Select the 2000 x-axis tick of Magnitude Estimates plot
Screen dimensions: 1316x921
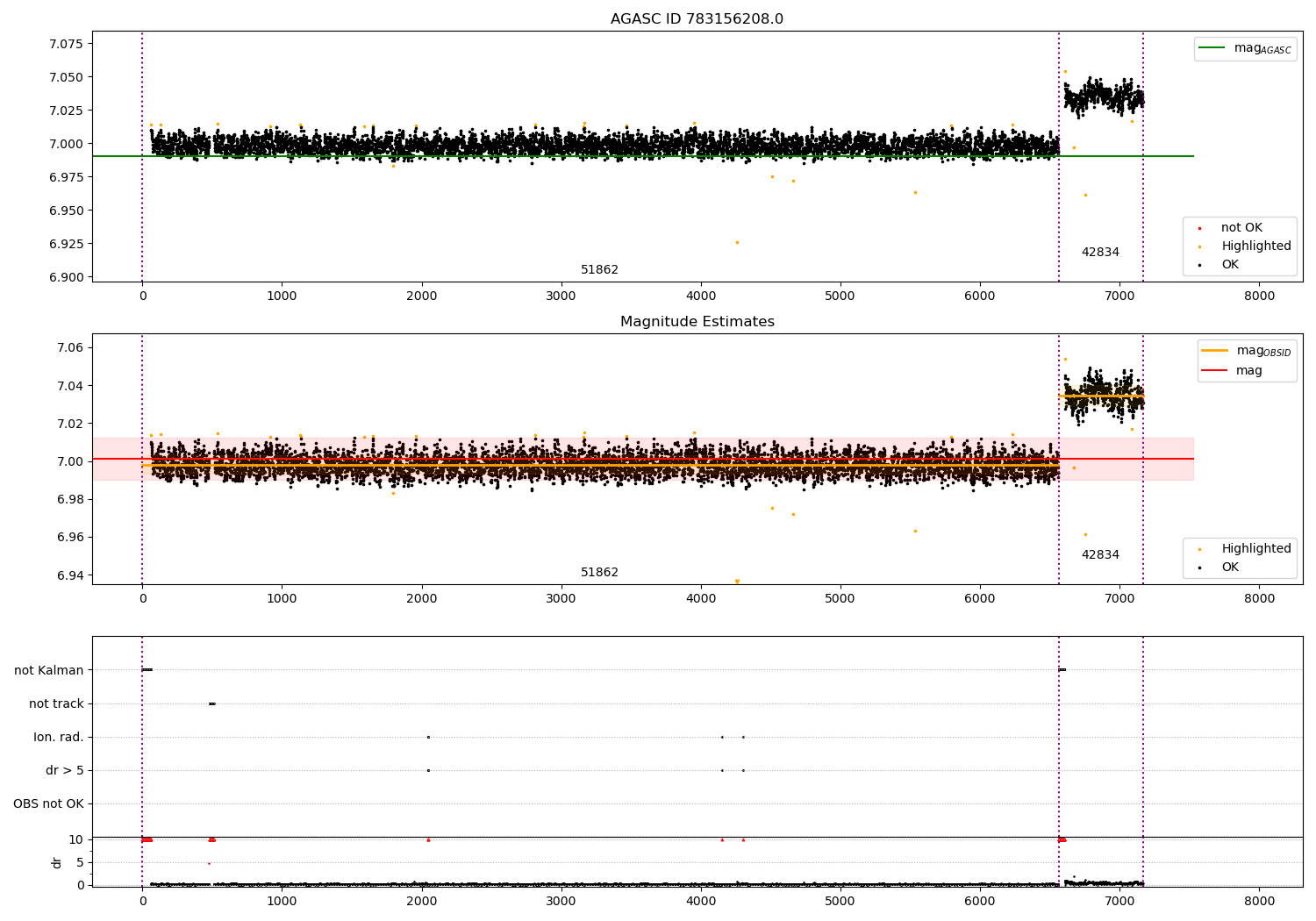(x=421, y=599)
